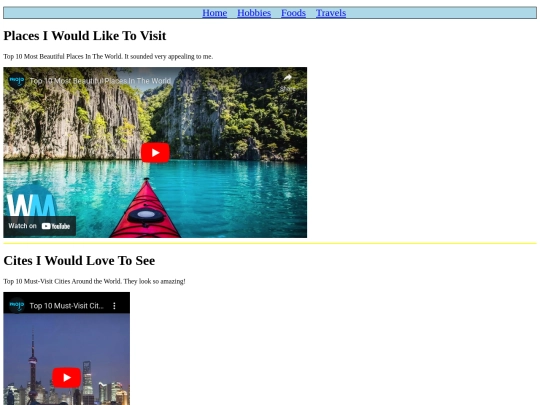Click the Places I Would Like To Visit heading
The image size is (540, 405).
[85, 36]
